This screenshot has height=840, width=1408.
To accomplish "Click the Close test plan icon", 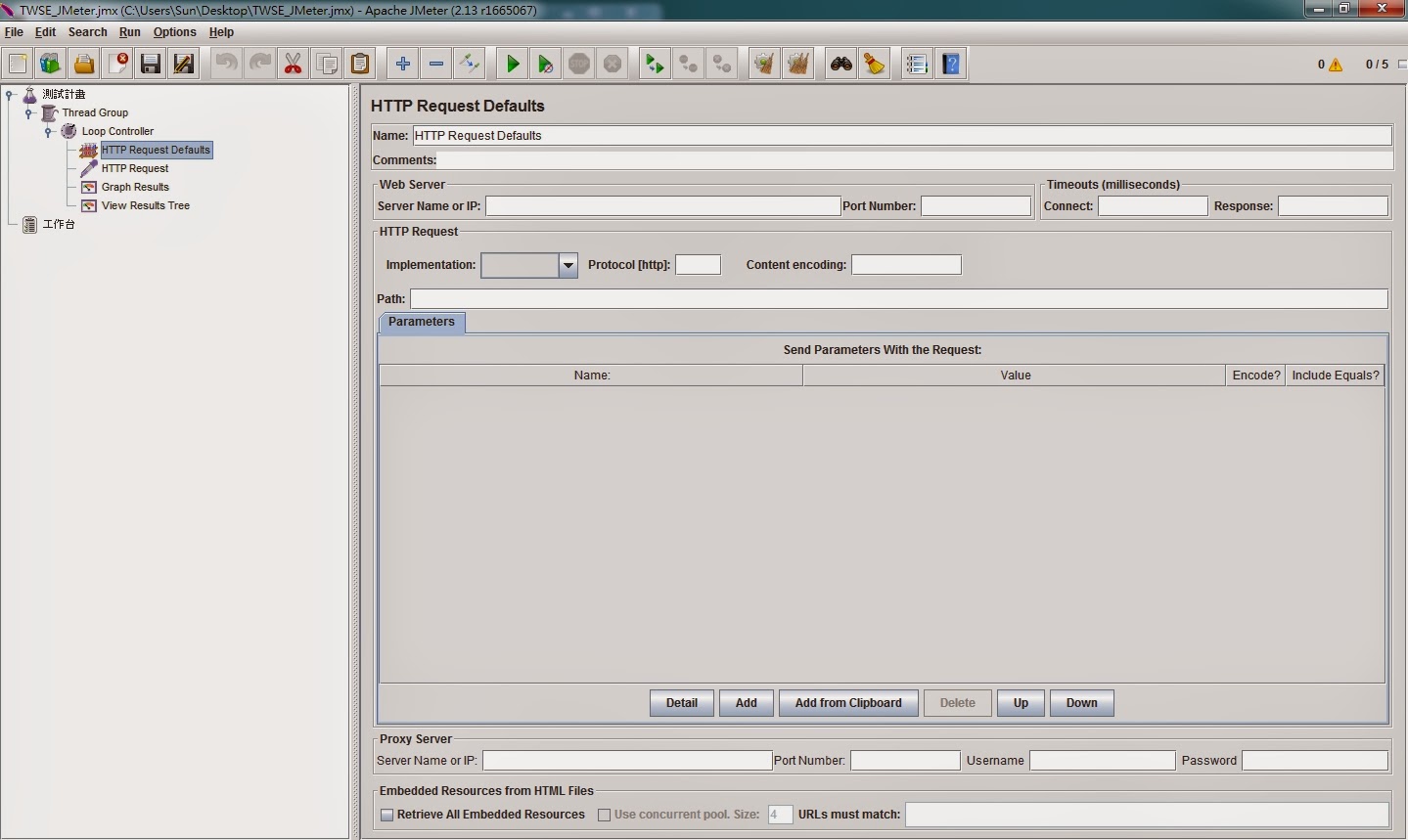I will coord(117,65).
